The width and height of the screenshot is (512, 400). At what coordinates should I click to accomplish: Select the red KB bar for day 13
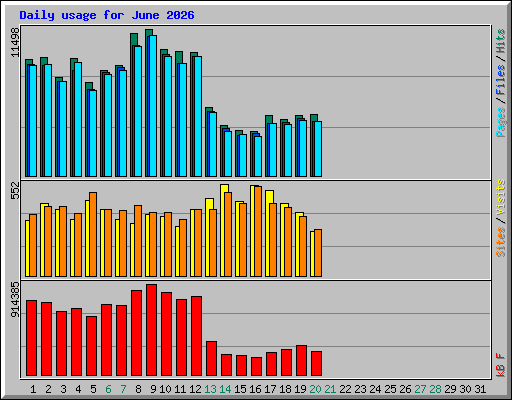click(x=211, y=358)
